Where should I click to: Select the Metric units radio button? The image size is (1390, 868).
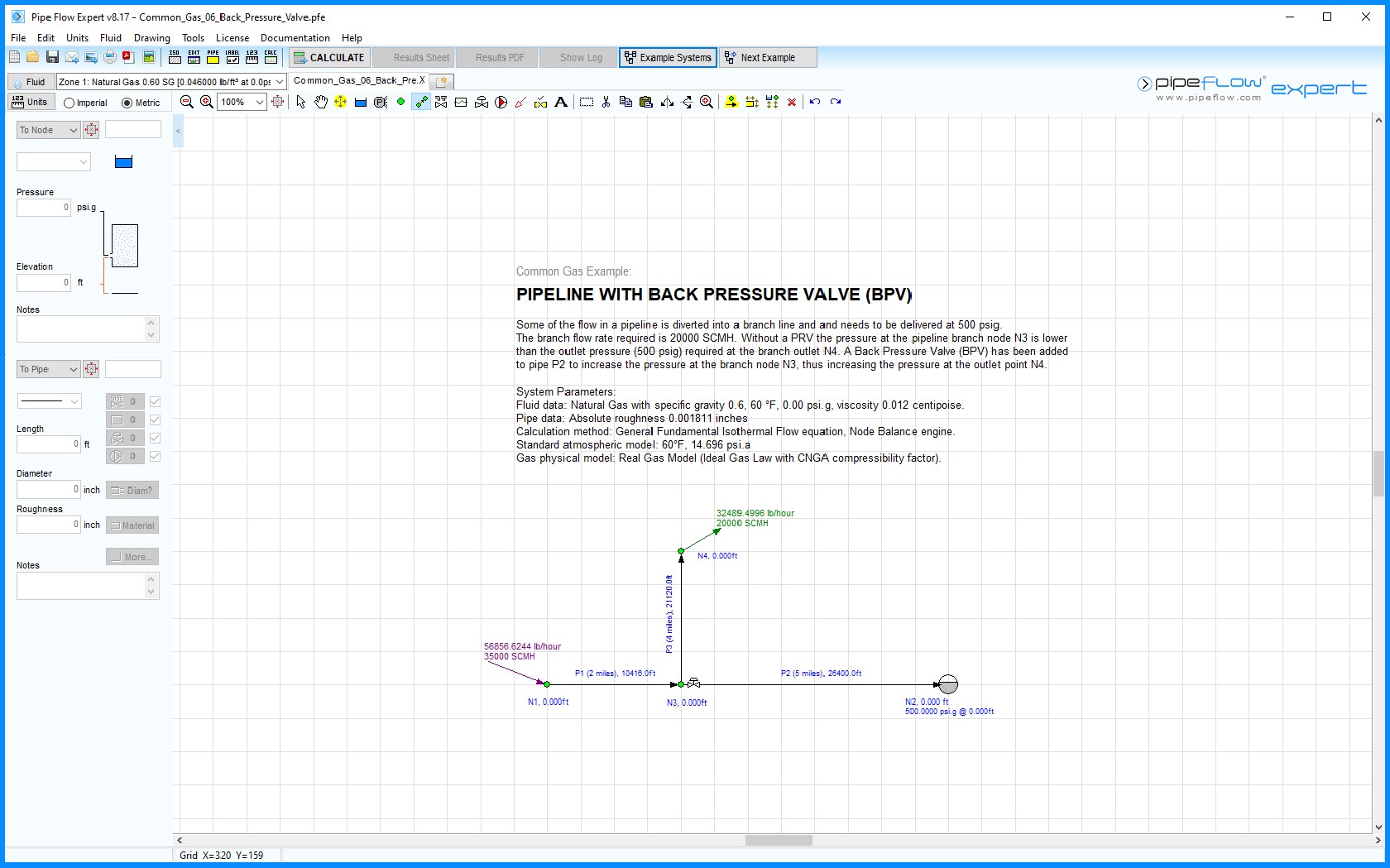(x=127, y=103)
